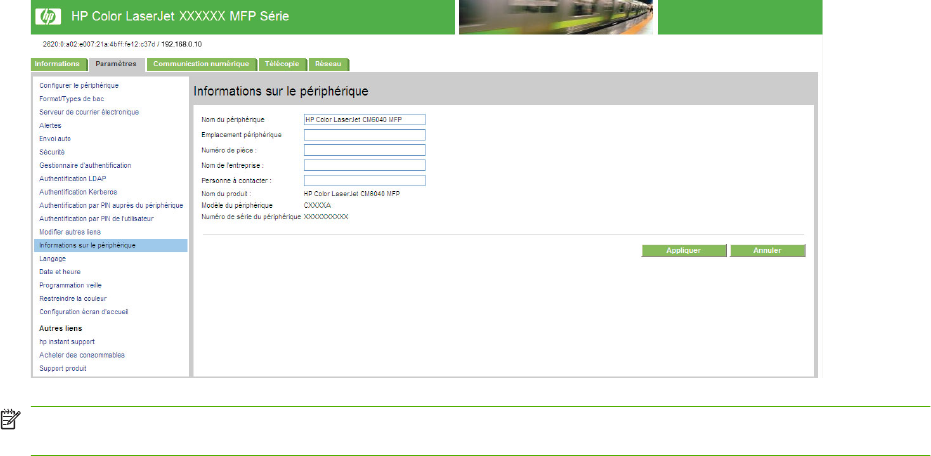Viewport: 931px width, 456px height.
Task: Focus the Personne à contacter field
Action: 365,180
